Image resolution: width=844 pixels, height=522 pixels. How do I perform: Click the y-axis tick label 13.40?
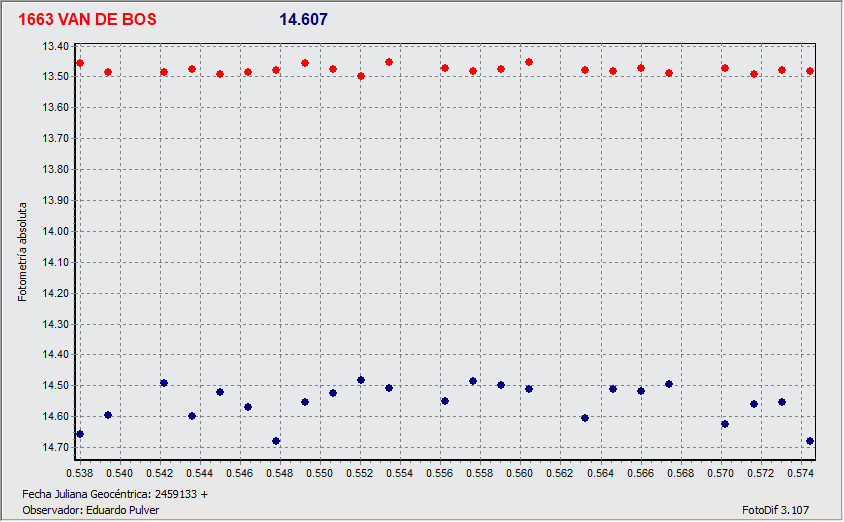pos(55,46)
